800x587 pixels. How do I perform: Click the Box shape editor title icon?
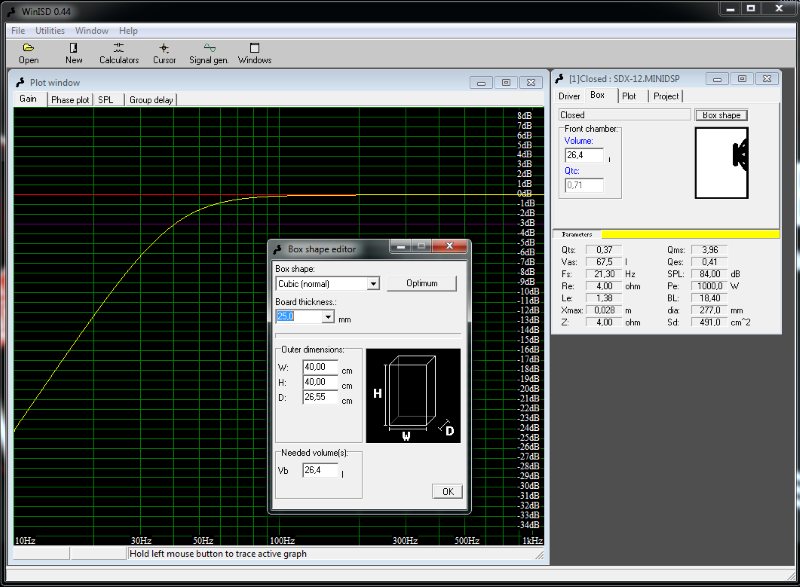(278, 249)
